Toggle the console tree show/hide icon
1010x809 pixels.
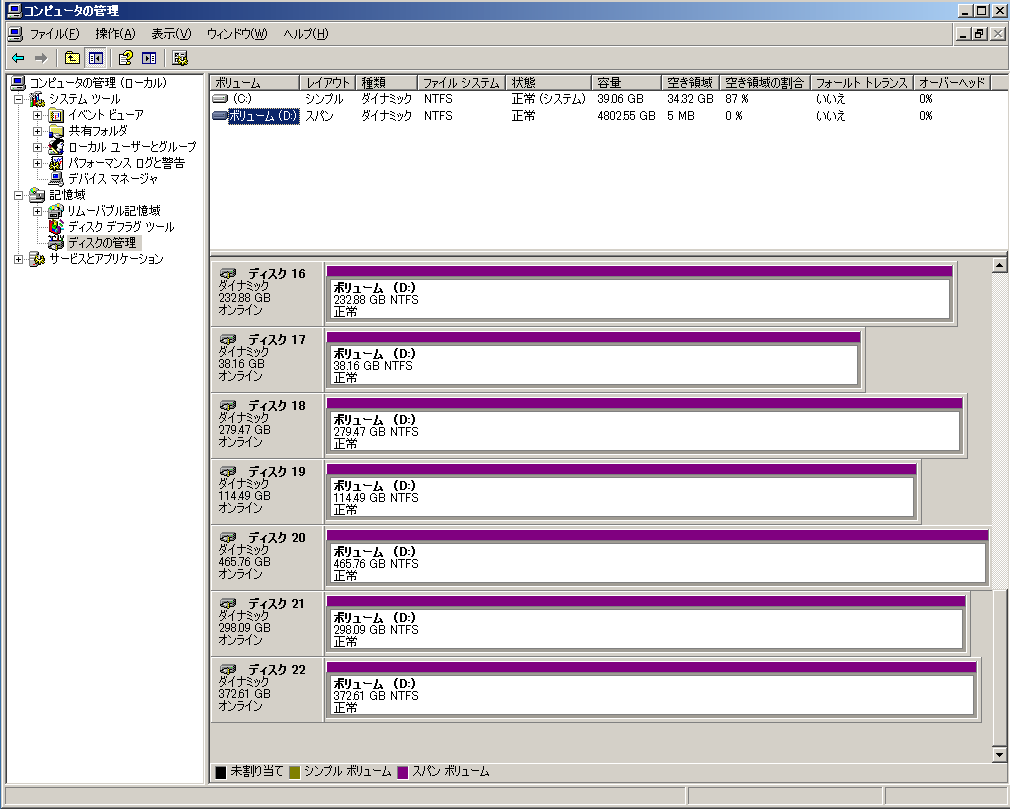click(96, 58)
